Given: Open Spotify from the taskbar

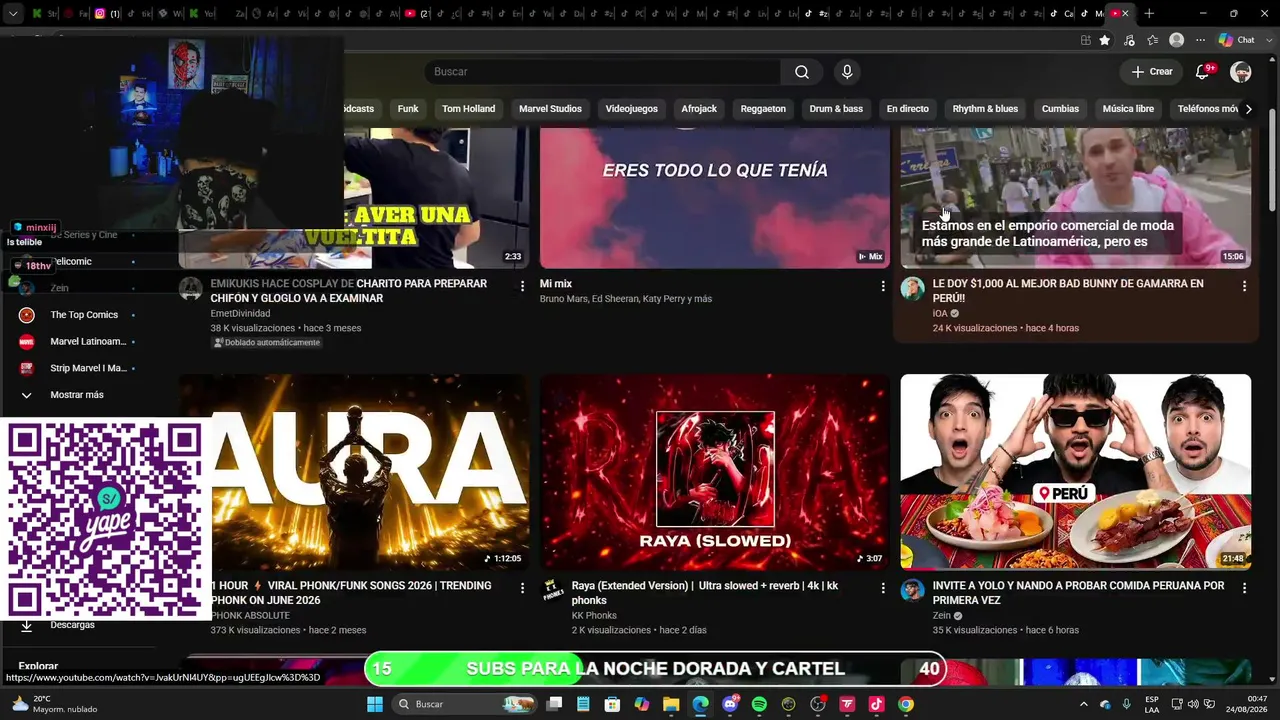Looking at the screenshot, I should 759,704.
